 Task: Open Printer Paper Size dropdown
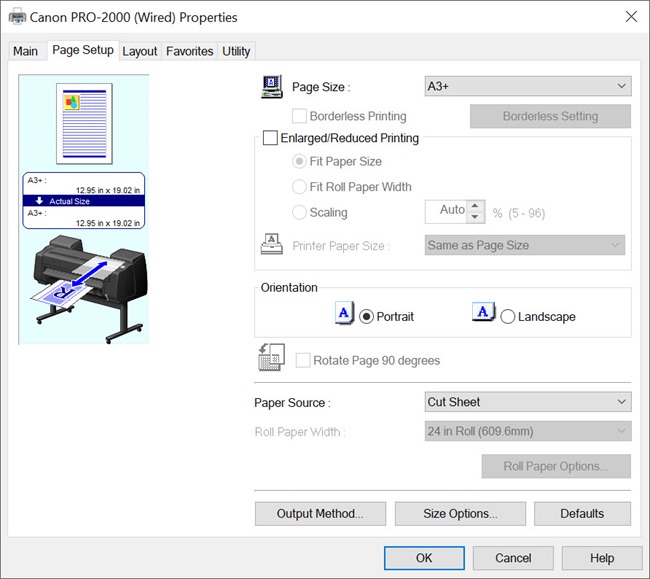pyautogui.click(x=524, y=245)
